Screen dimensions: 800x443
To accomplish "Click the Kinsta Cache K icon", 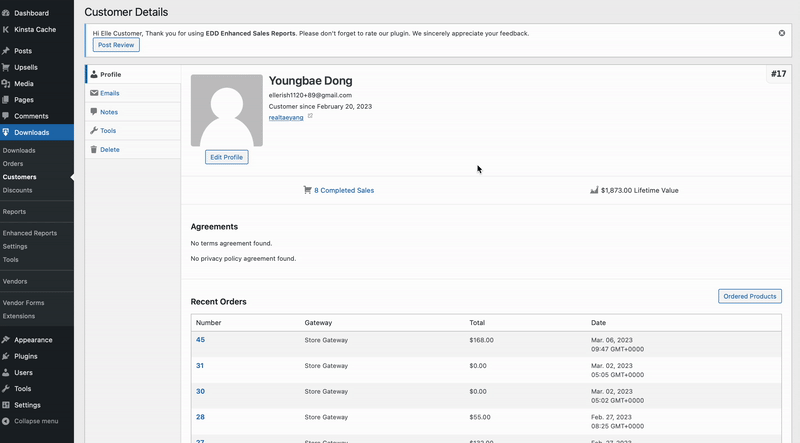I will pyautogui.click(x=6, y=30).
